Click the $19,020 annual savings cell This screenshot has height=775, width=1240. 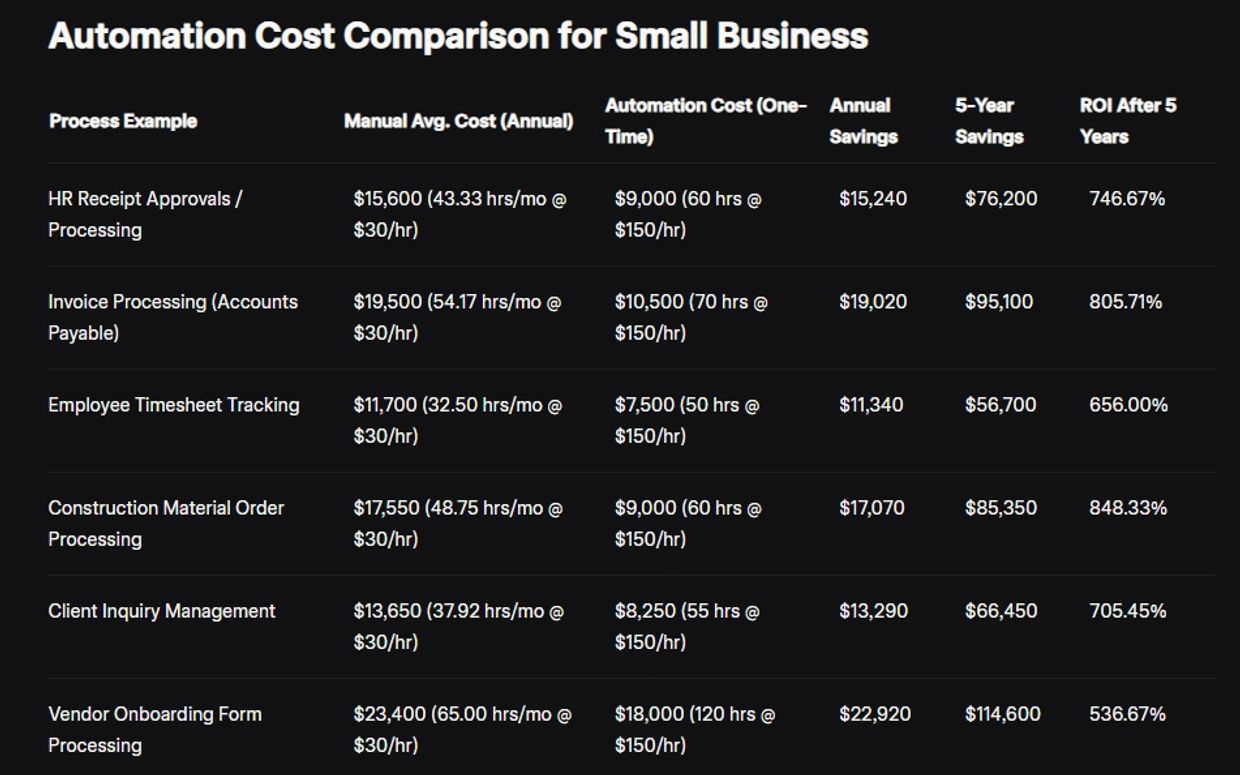click(x=873, y=302)
